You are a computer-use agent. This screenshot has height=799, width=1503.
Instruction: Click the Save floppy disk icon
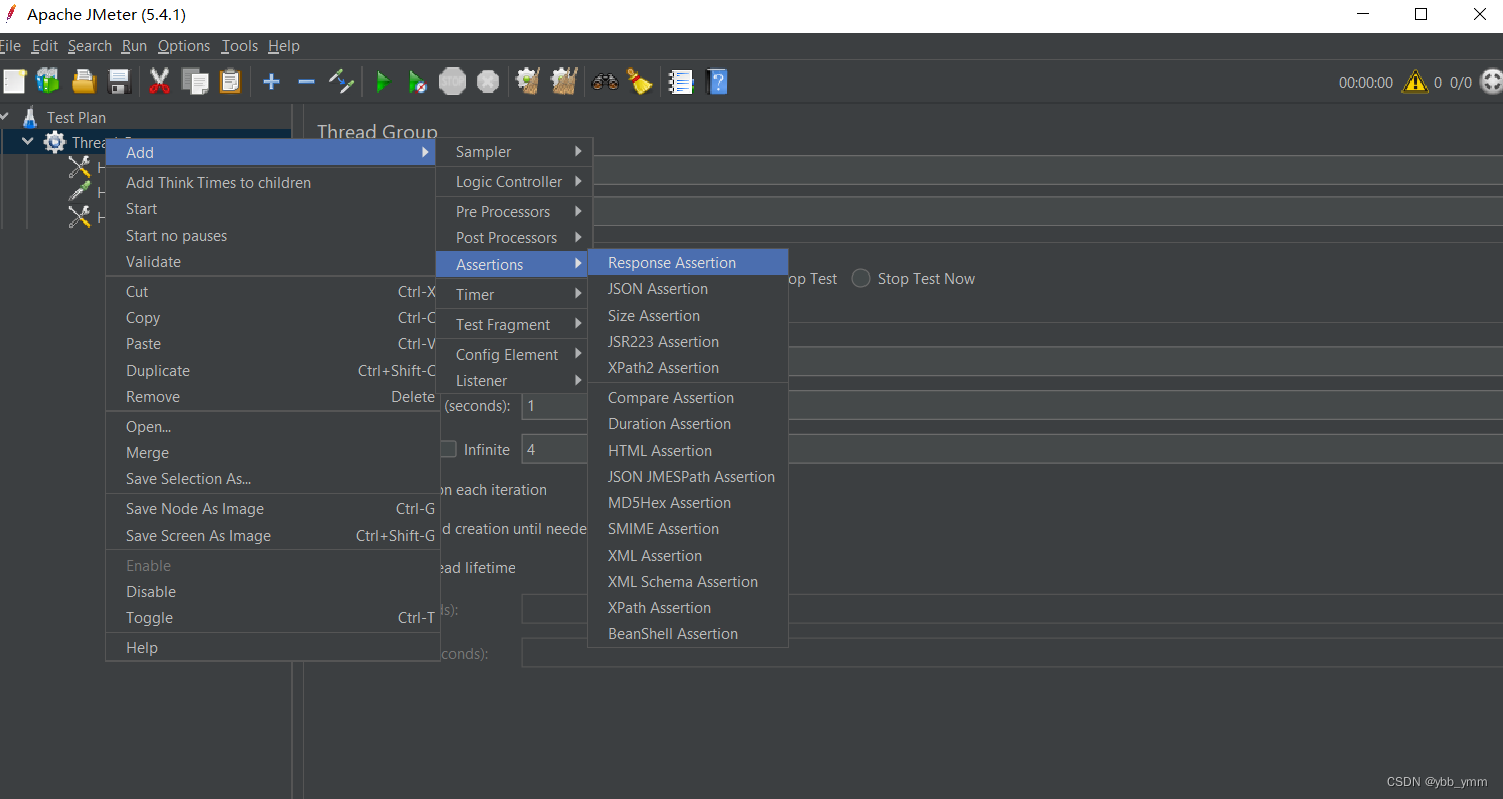[x=119, y=81]
